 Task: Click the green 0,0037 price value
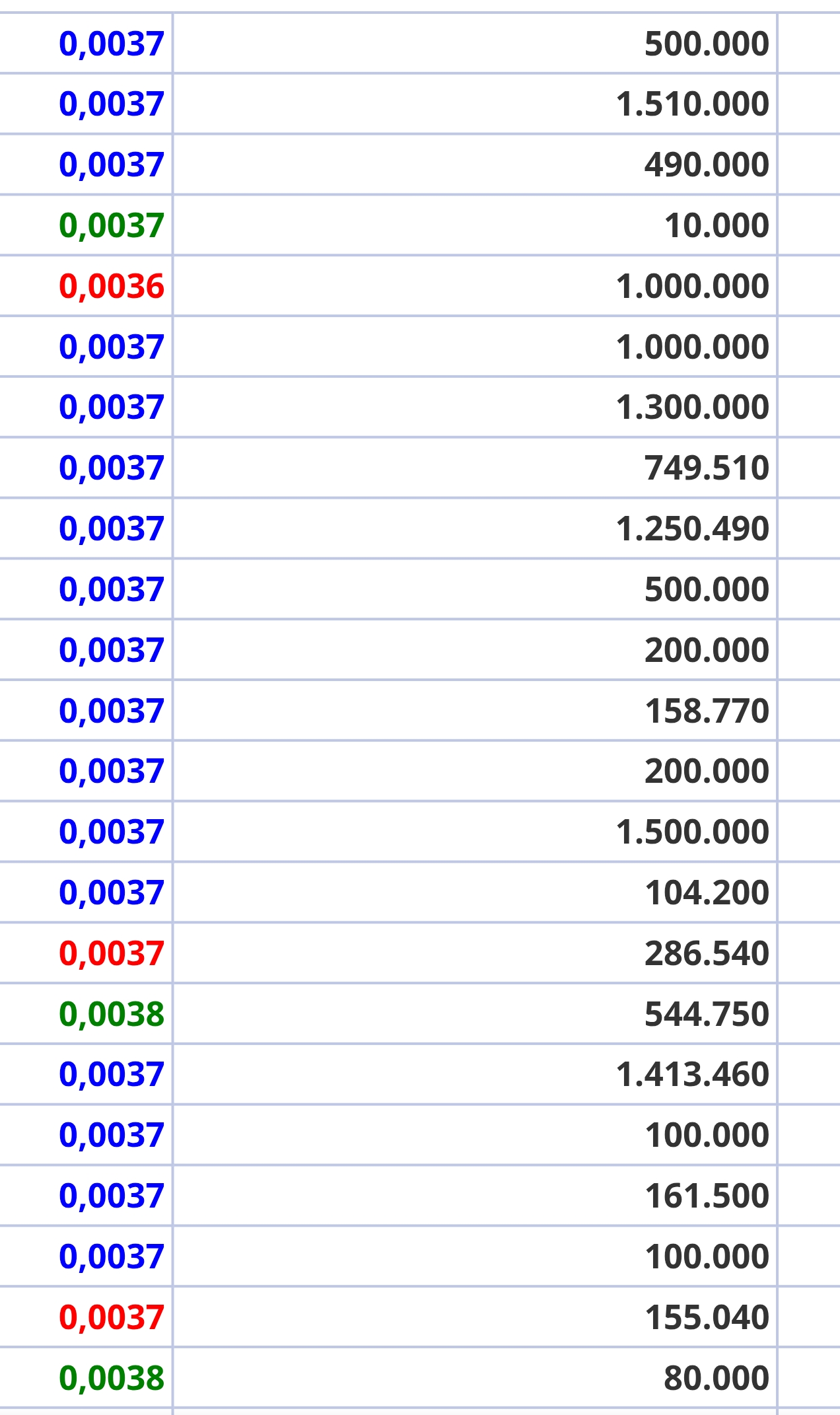(111, 226)
